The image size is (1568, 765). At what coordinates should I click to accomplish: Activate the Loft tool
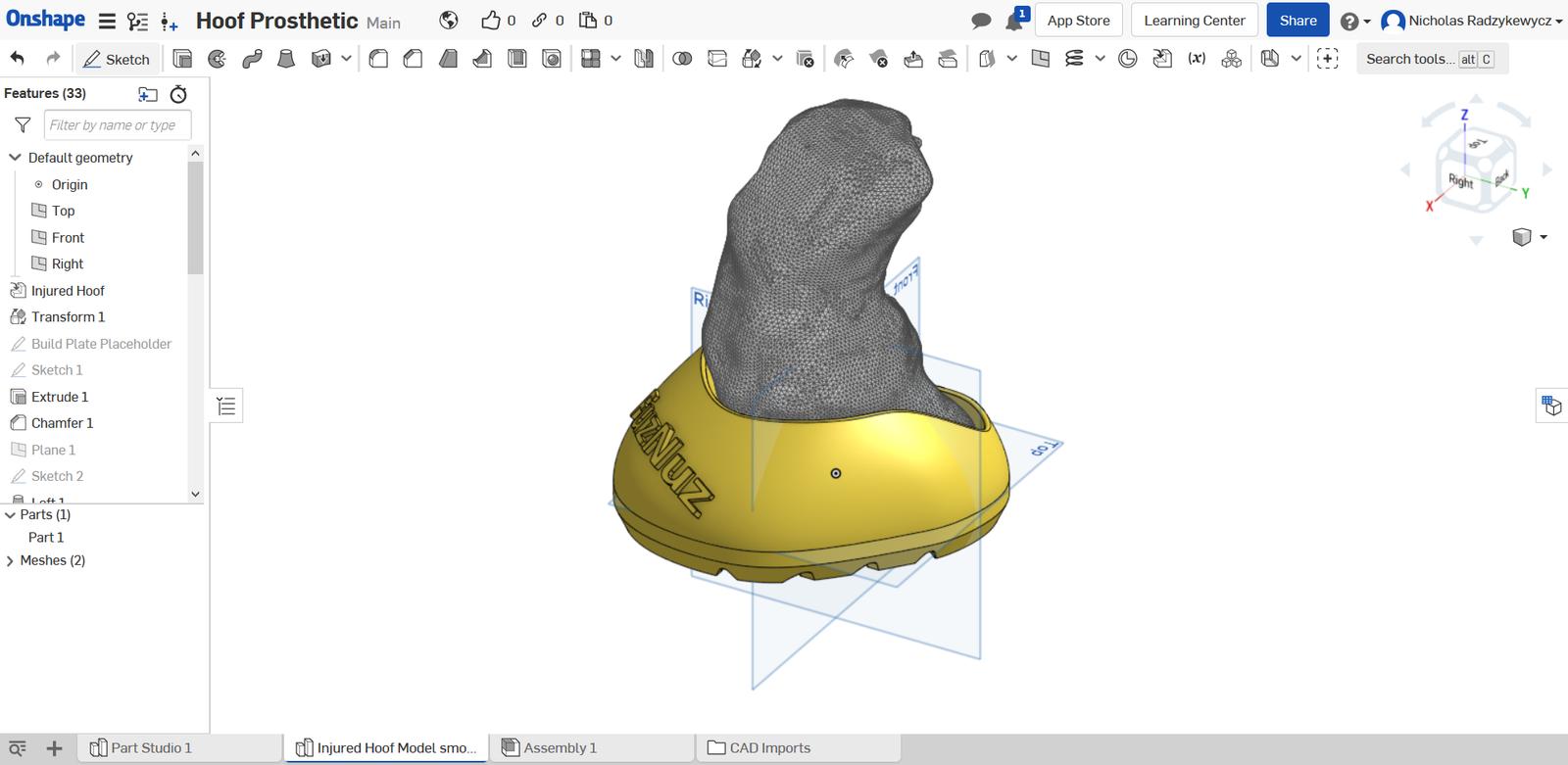(286, 59)
